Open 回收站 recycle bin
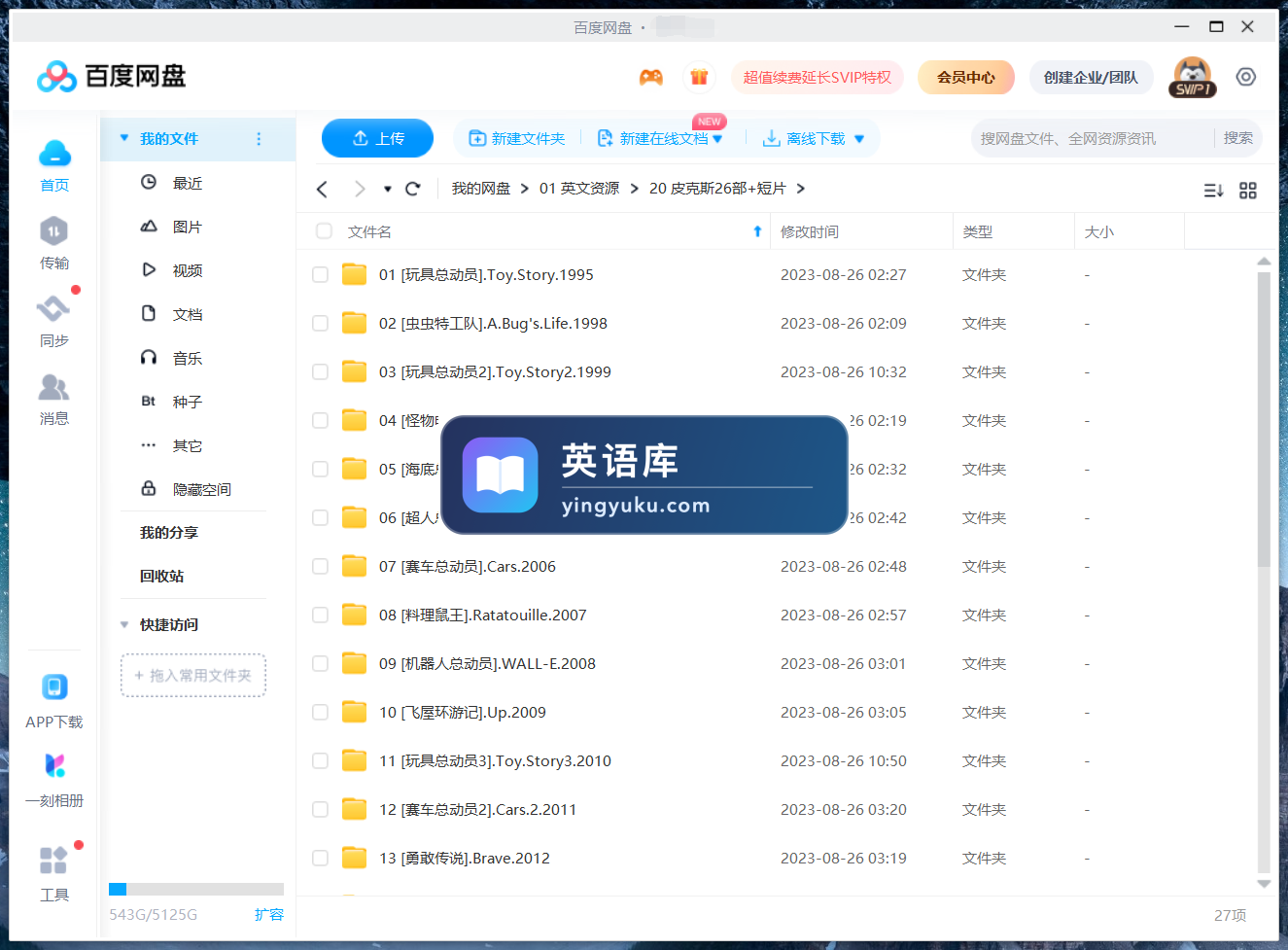Viewport: 1288px width, 950px height. [x=161, y=576]
